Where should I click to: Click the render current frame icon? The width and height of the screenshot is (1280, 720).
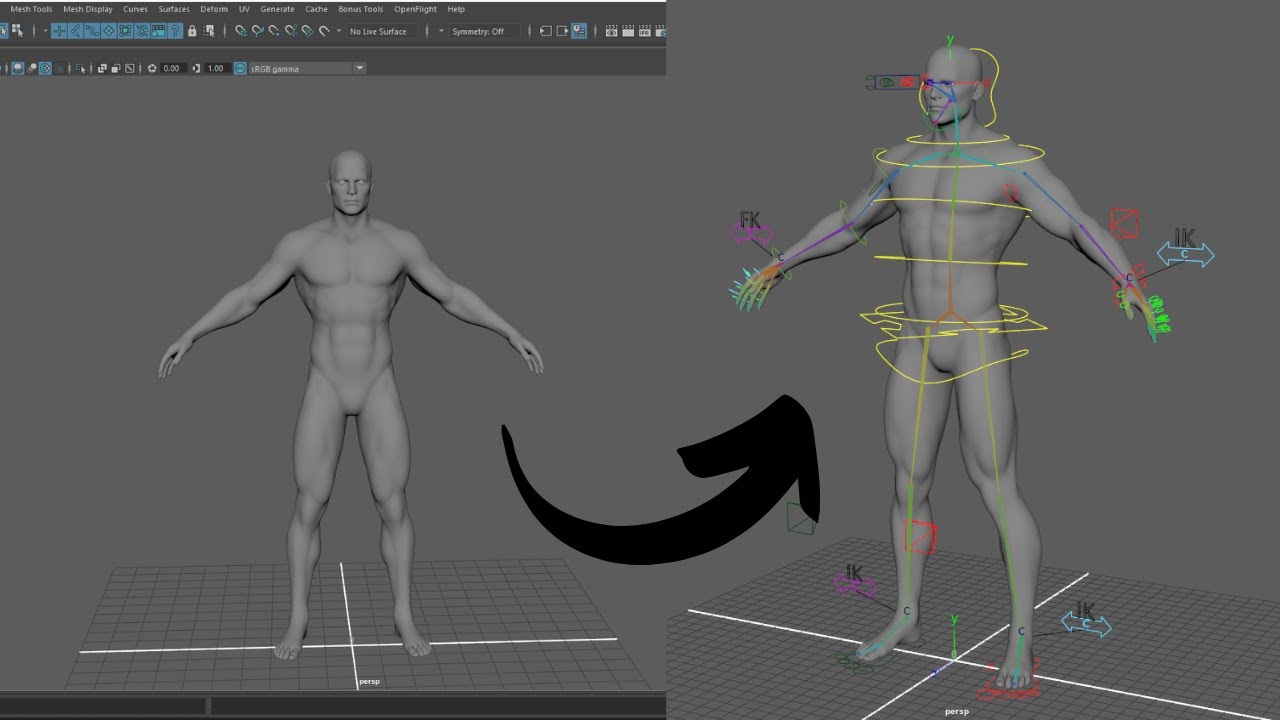point(629,31)
